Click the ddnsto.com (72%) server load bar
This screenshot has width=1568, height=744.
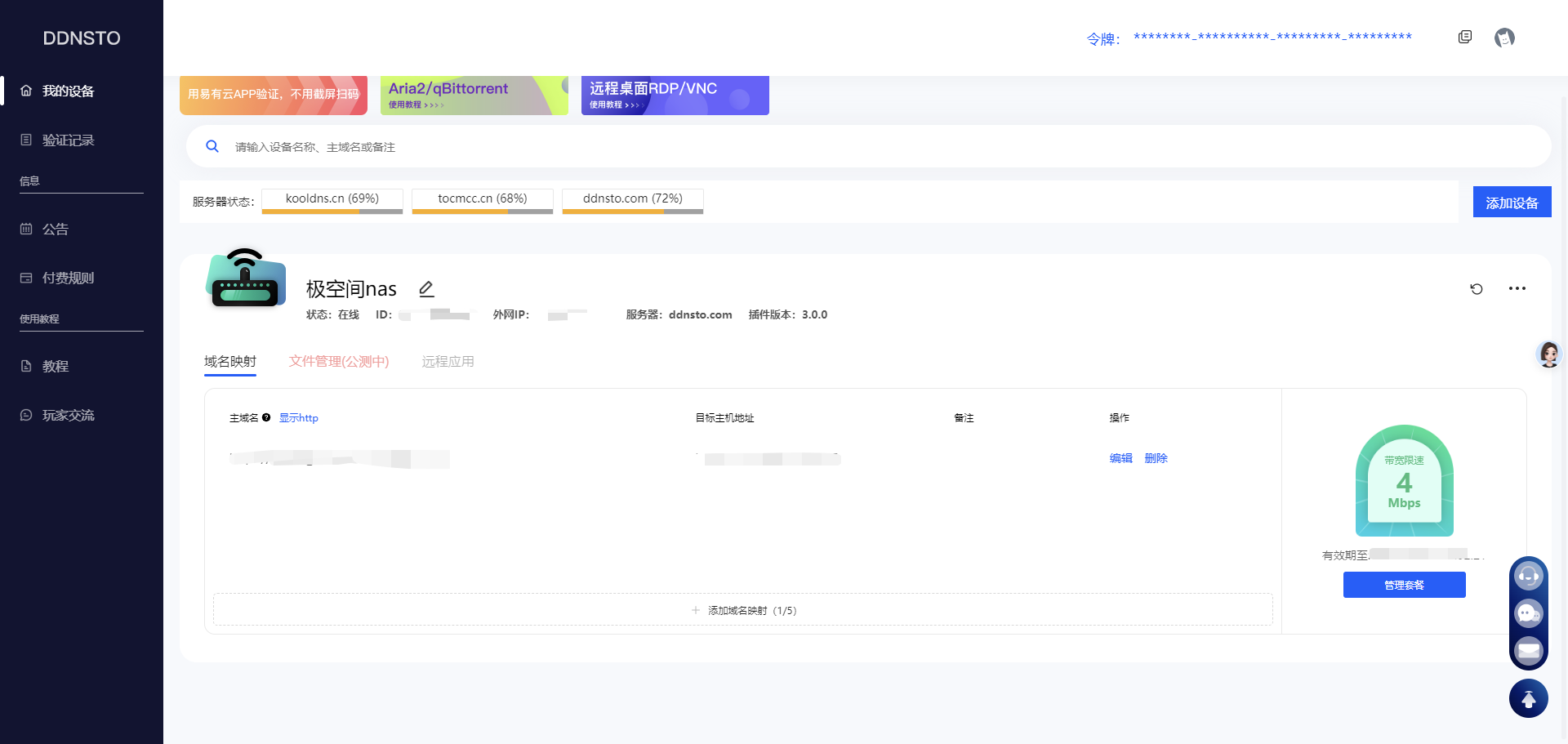coord(632,201)
